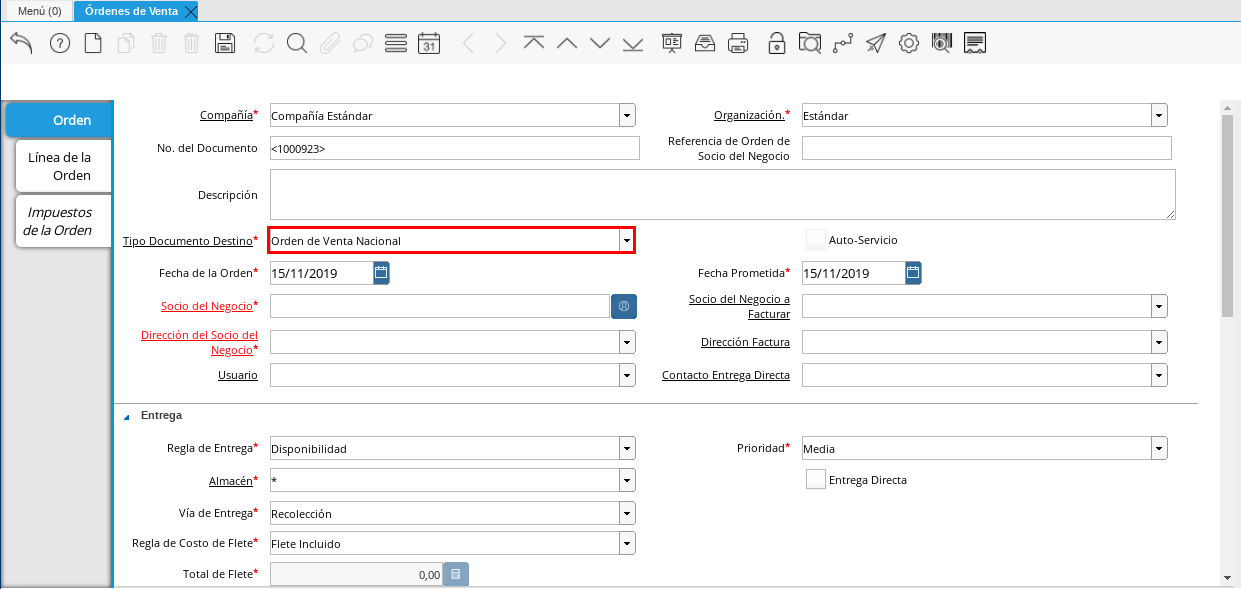The width and height of the screenshot is (1241, 589).
Task: Expand the Prioridad dropdown
Action: [1158, 449]
